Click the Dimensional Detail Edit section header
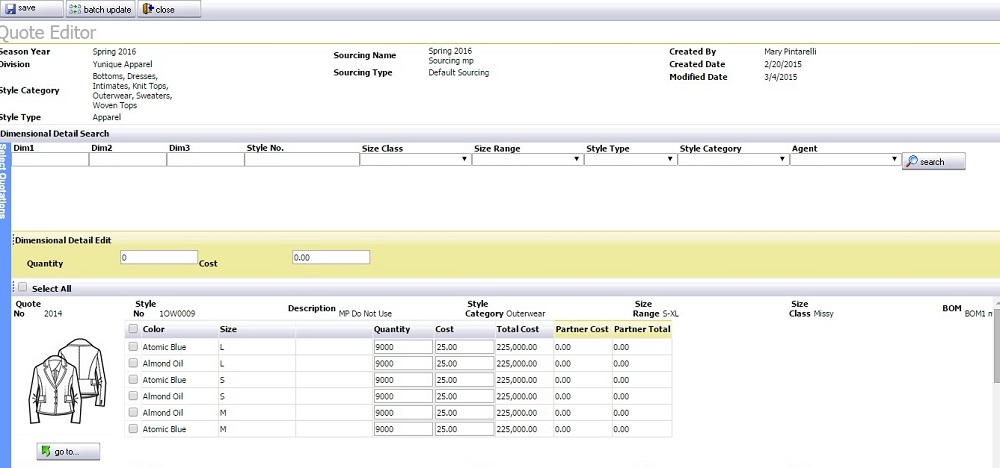The height and width of the screenshot is (468, 1000). click(63, 240)
